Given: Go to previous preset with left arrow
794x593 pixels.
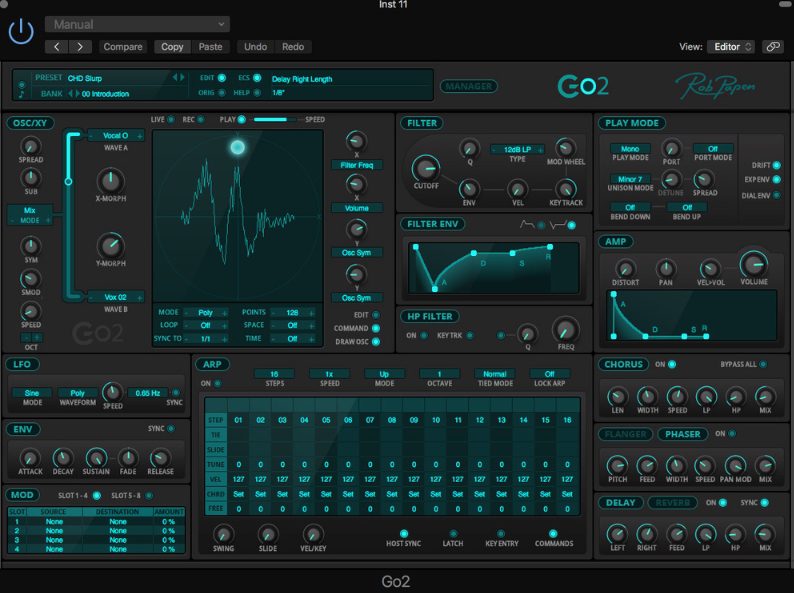Looking at the screenshot, I should (57, 47).
